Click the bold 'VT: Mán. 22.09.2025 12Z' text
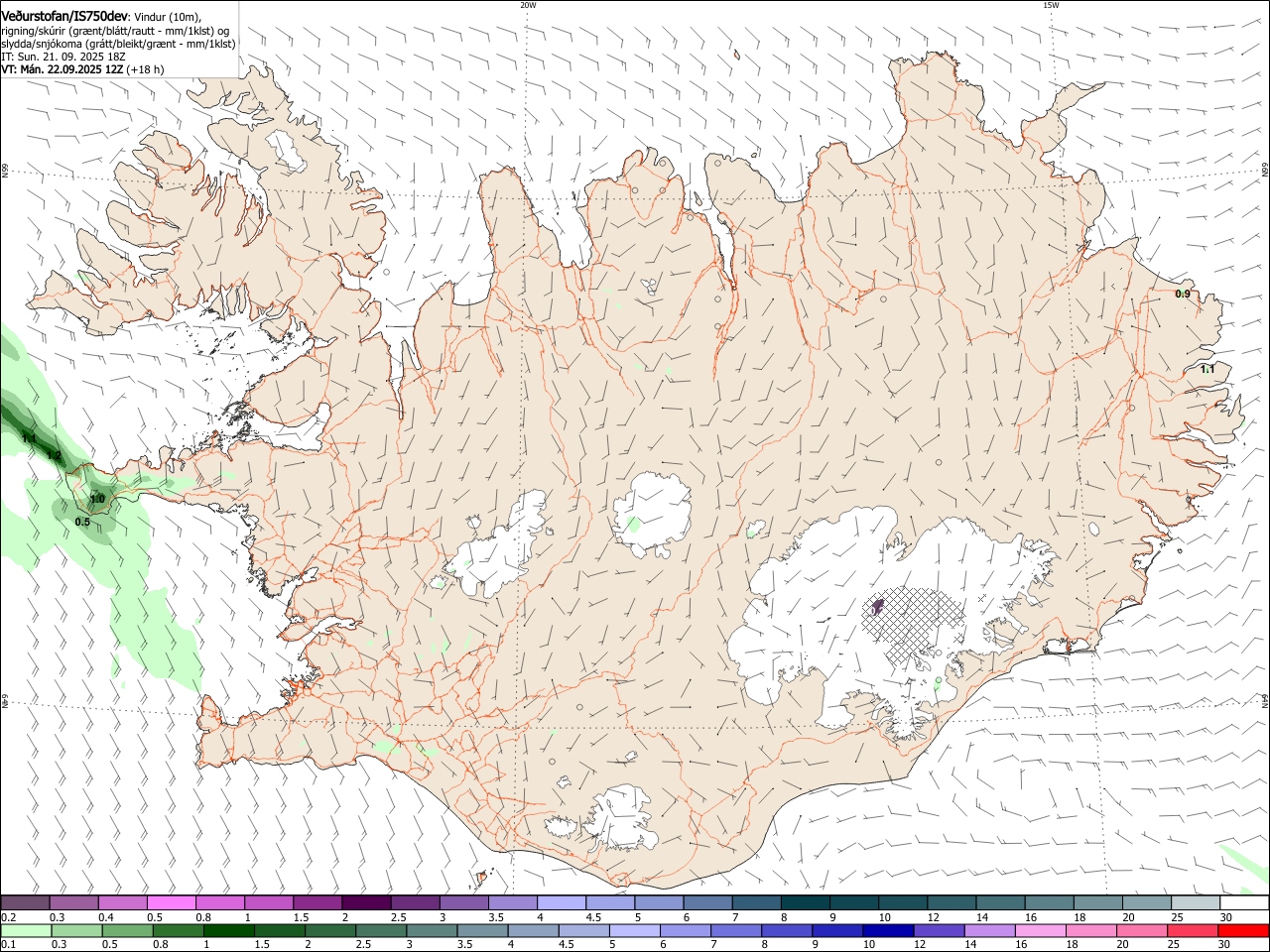This screenshot has width=1270, height=952. pyautogui.click(x=63, y=69)
